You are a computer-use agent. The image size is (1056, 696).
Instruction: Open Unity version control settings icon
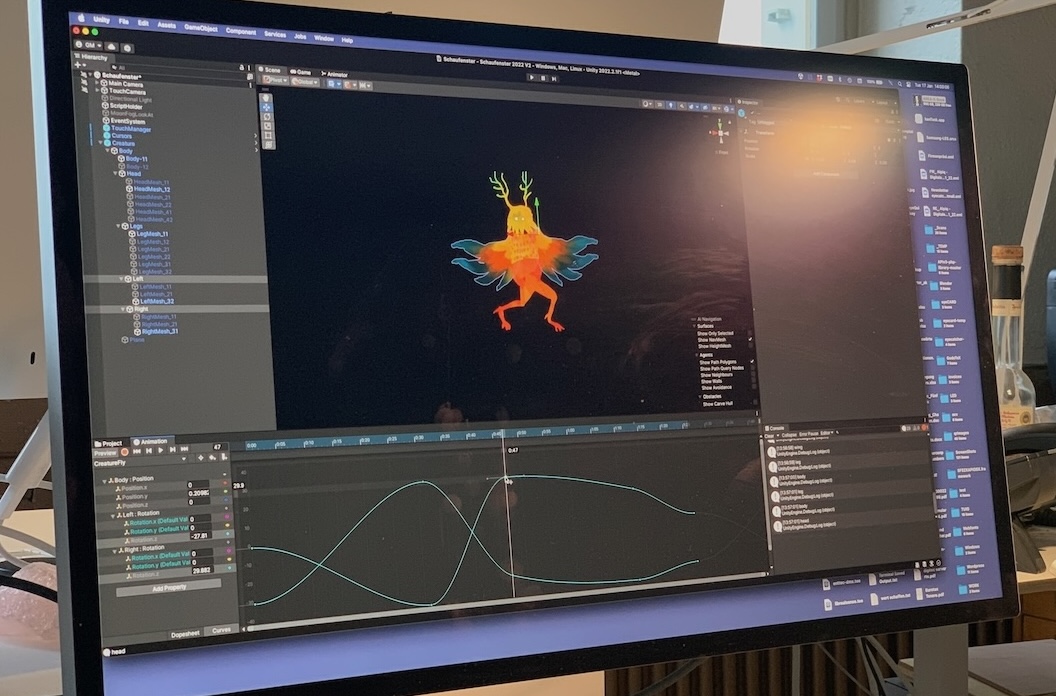[127, 49]
